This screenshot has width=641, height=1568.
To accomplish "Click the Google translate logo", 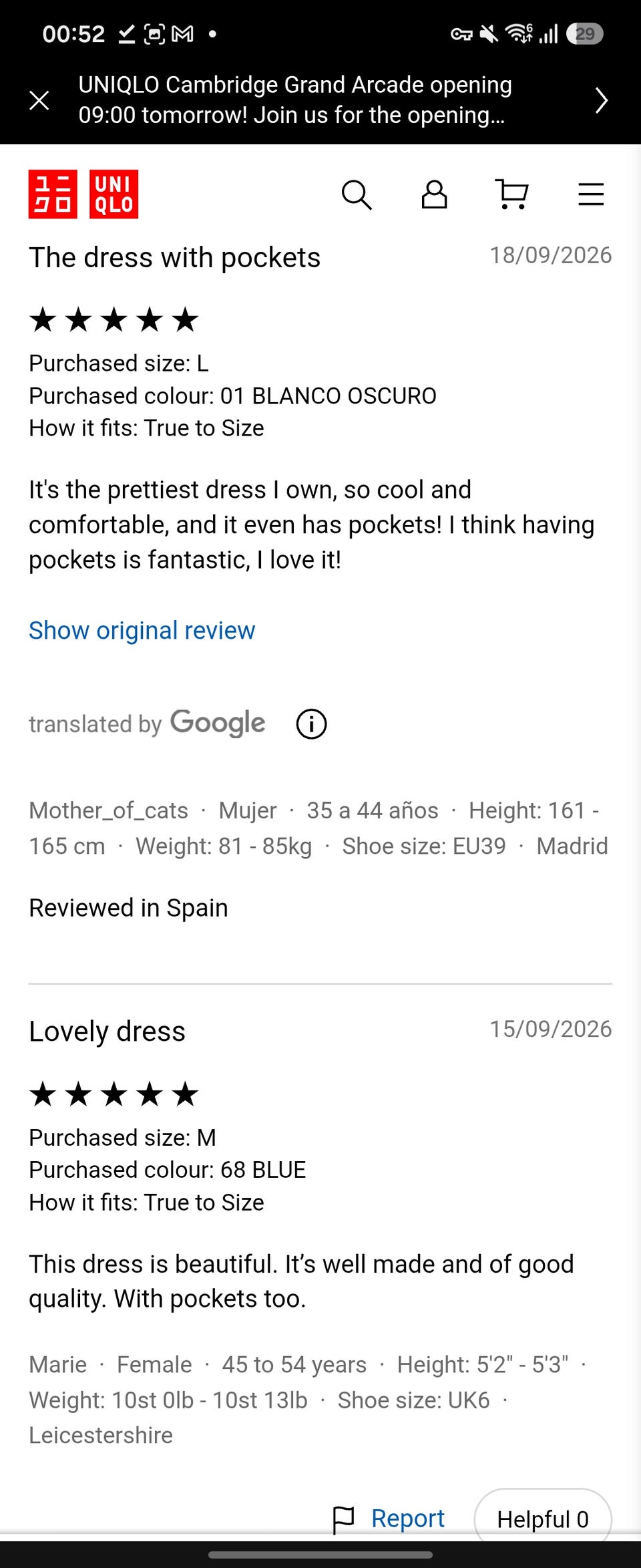I will click(x=218, y=724).
